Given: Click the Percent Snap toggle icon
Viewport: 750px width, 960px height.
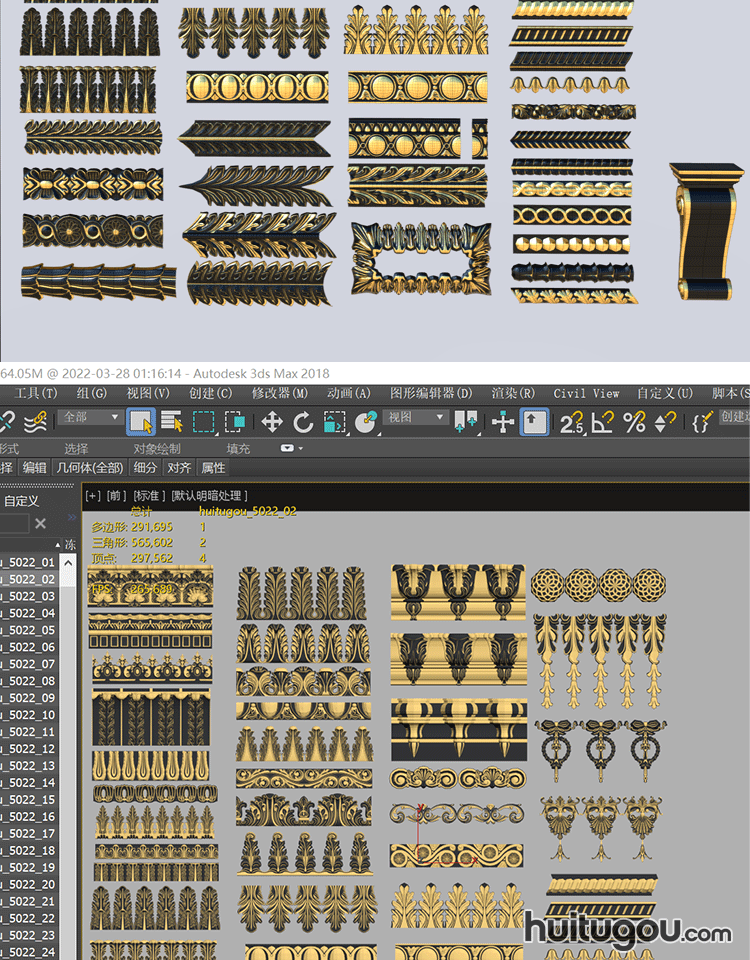Looking at the screenshot, I should pyautogui.click(x=634, y=422).
